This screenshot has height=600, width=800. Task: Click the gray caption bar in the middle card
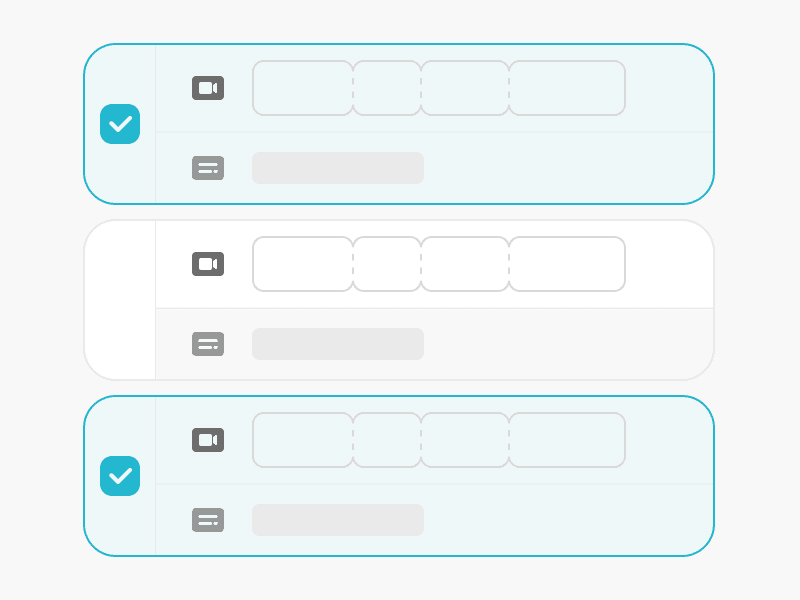tap(338, 344)
